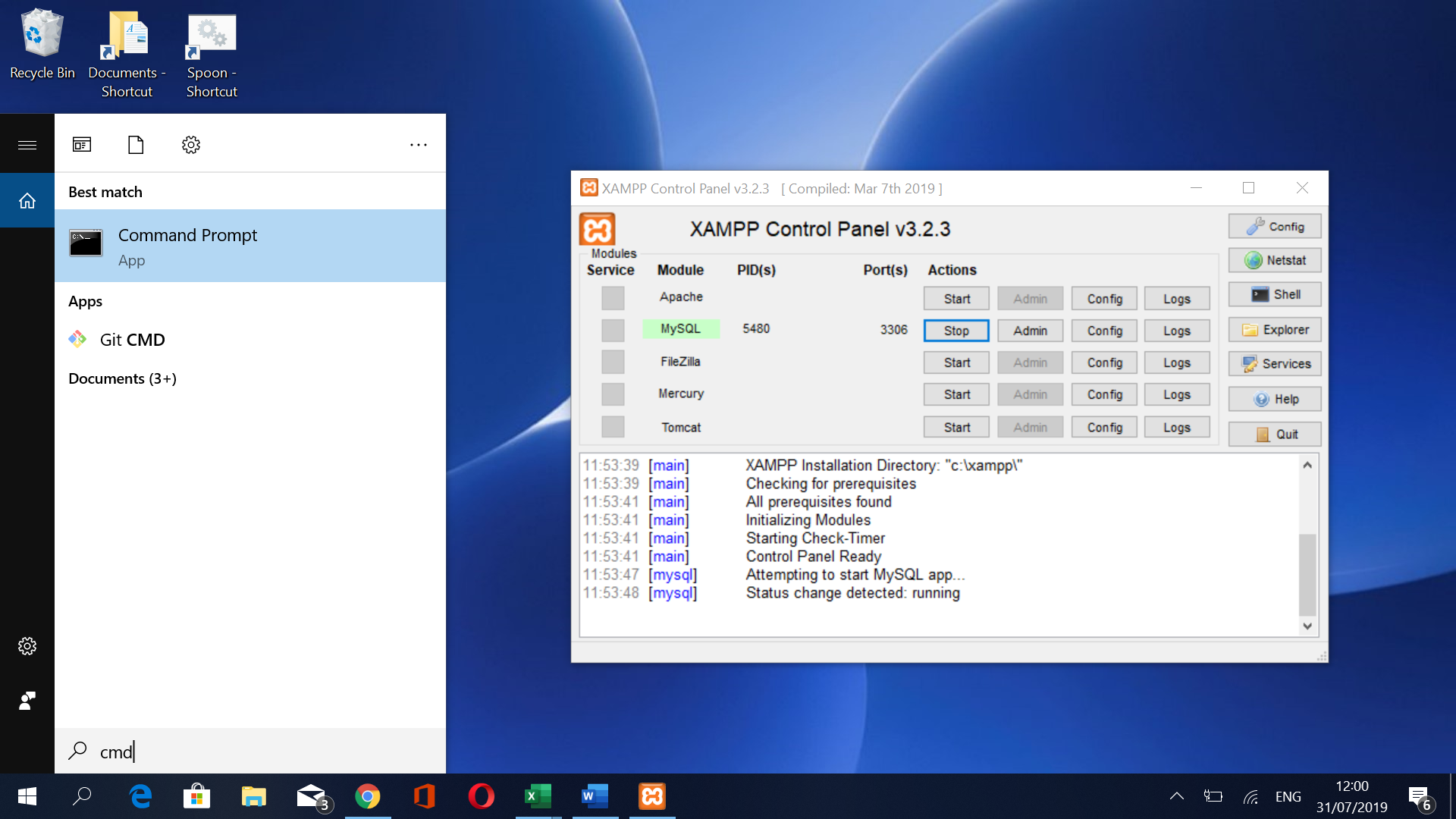Image resolution: width=1456 pixels, height=819 pixels.
Task: Open Google Chrome from taskbar
Action: point(368,796)
